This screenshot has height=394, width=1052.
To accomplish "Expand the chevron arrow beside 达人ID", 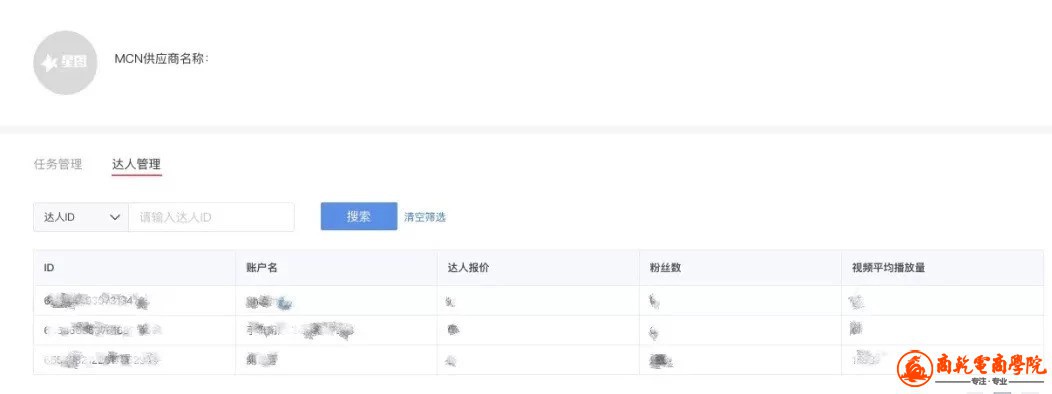I will tap(115, 217).
